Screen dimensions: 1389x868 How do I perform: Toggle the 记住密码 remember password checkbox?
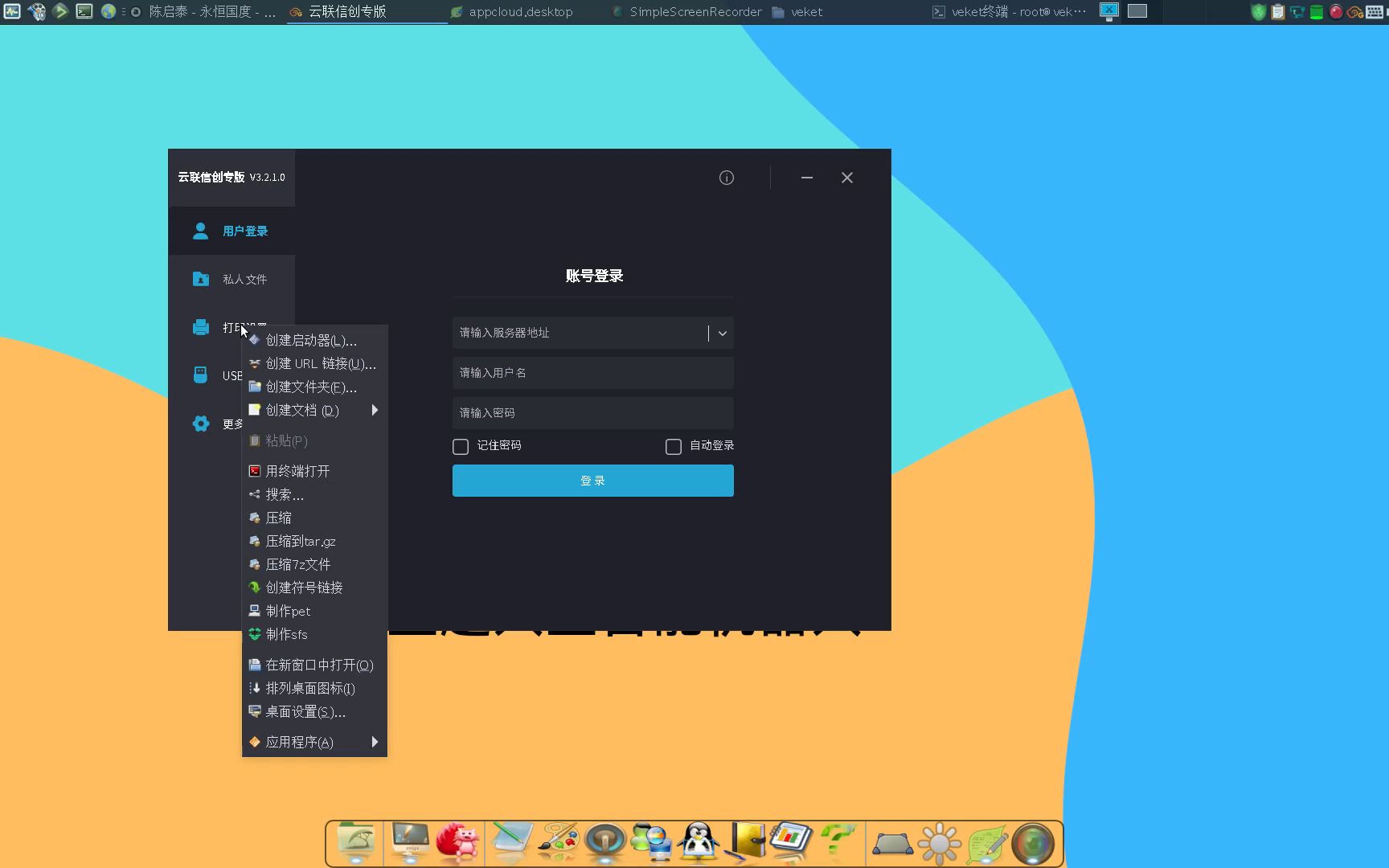point(461,446)
